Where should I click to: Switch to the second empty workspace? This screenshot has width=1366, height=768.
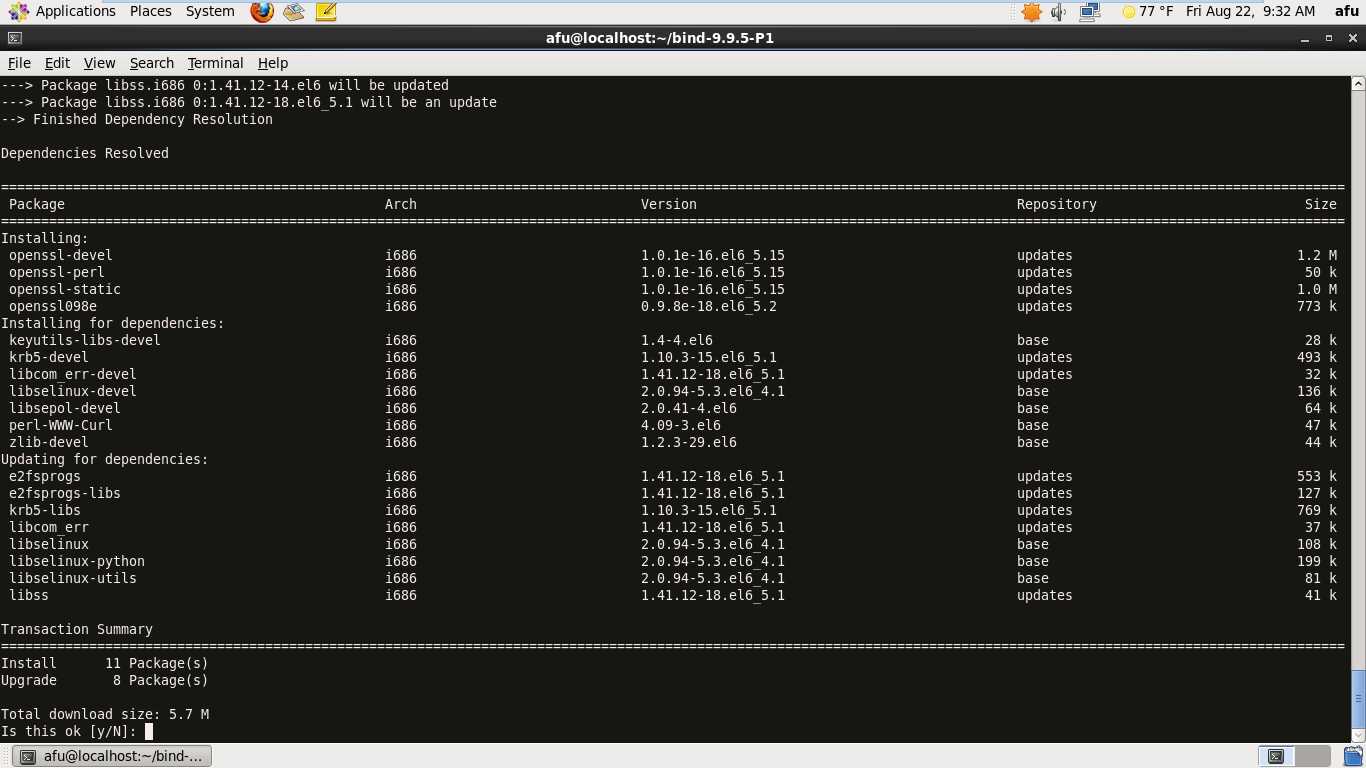pos(1312,756)
